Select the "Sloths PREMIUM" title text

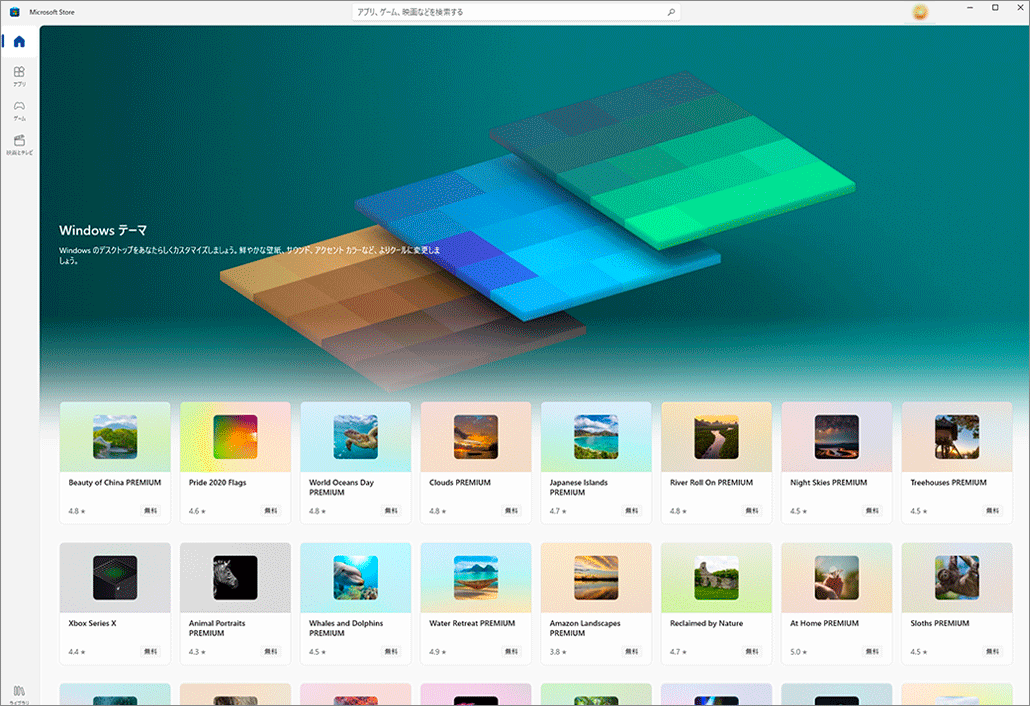point(940,623)
